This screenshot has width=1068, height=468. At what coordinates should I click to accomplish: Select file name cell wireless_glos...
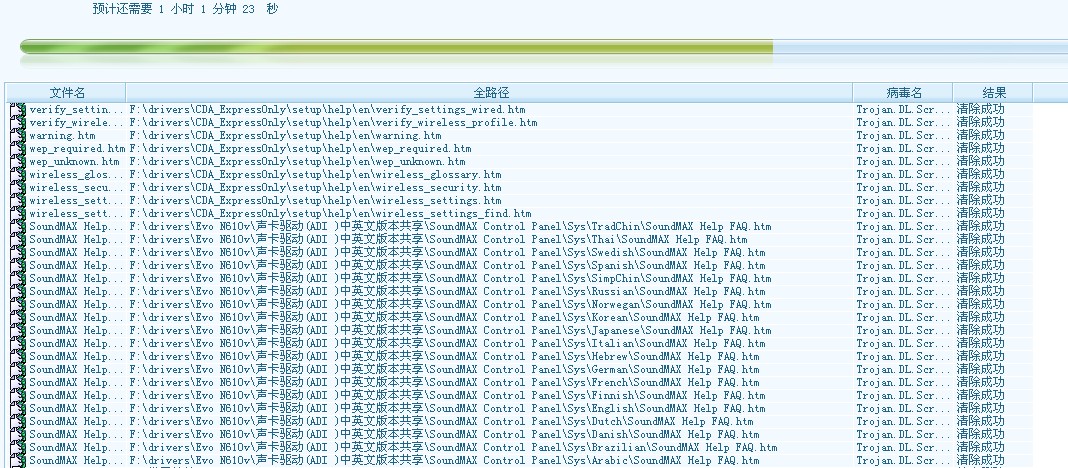(x=77, y=174)
